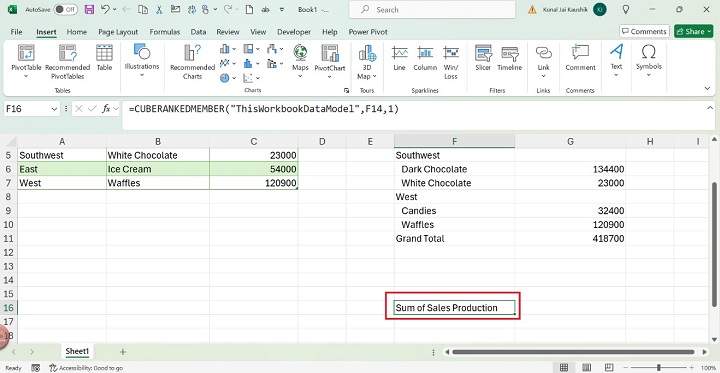Image resolution: width=720 pixels, height=373 pixels.
Task: Switch to Page Break Preview icon
Action: point(608,367)
